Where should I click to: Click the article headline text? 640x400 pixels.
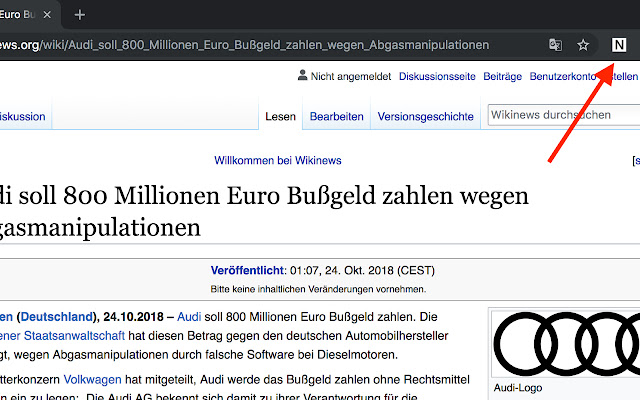264,211
